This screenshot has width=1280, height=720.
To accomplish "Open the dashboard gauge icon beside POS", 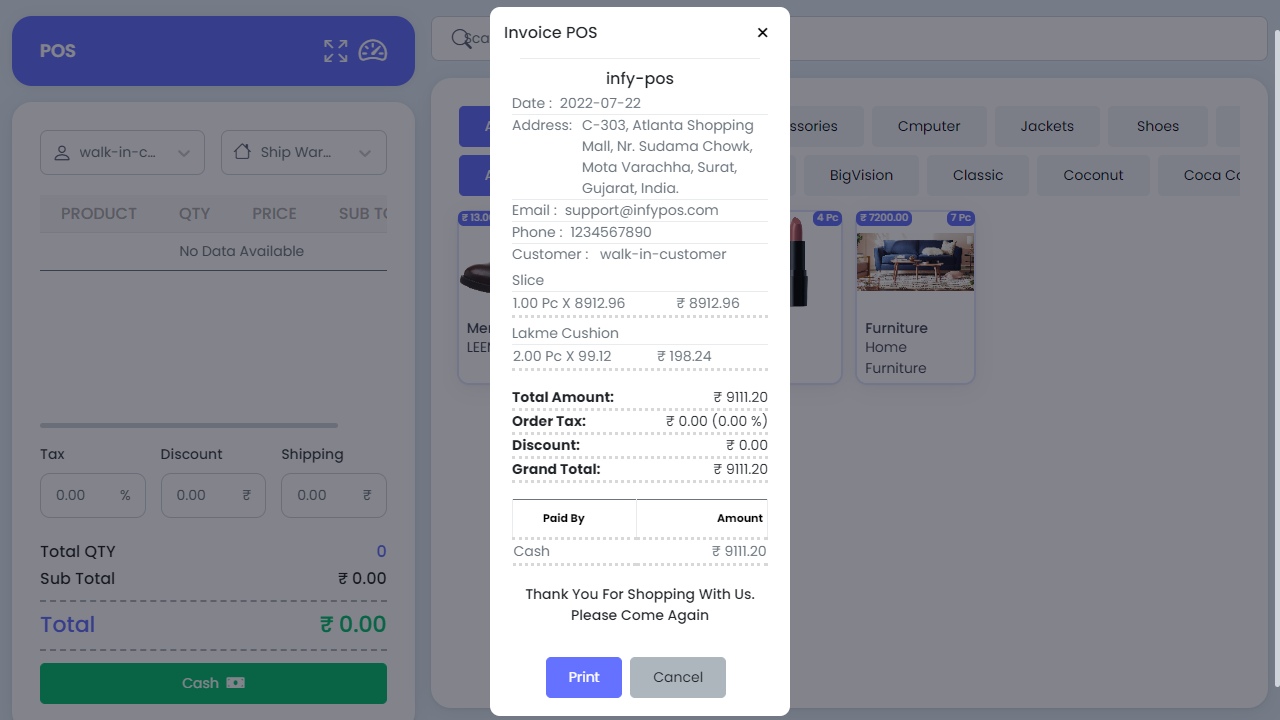I will [372, 50].
